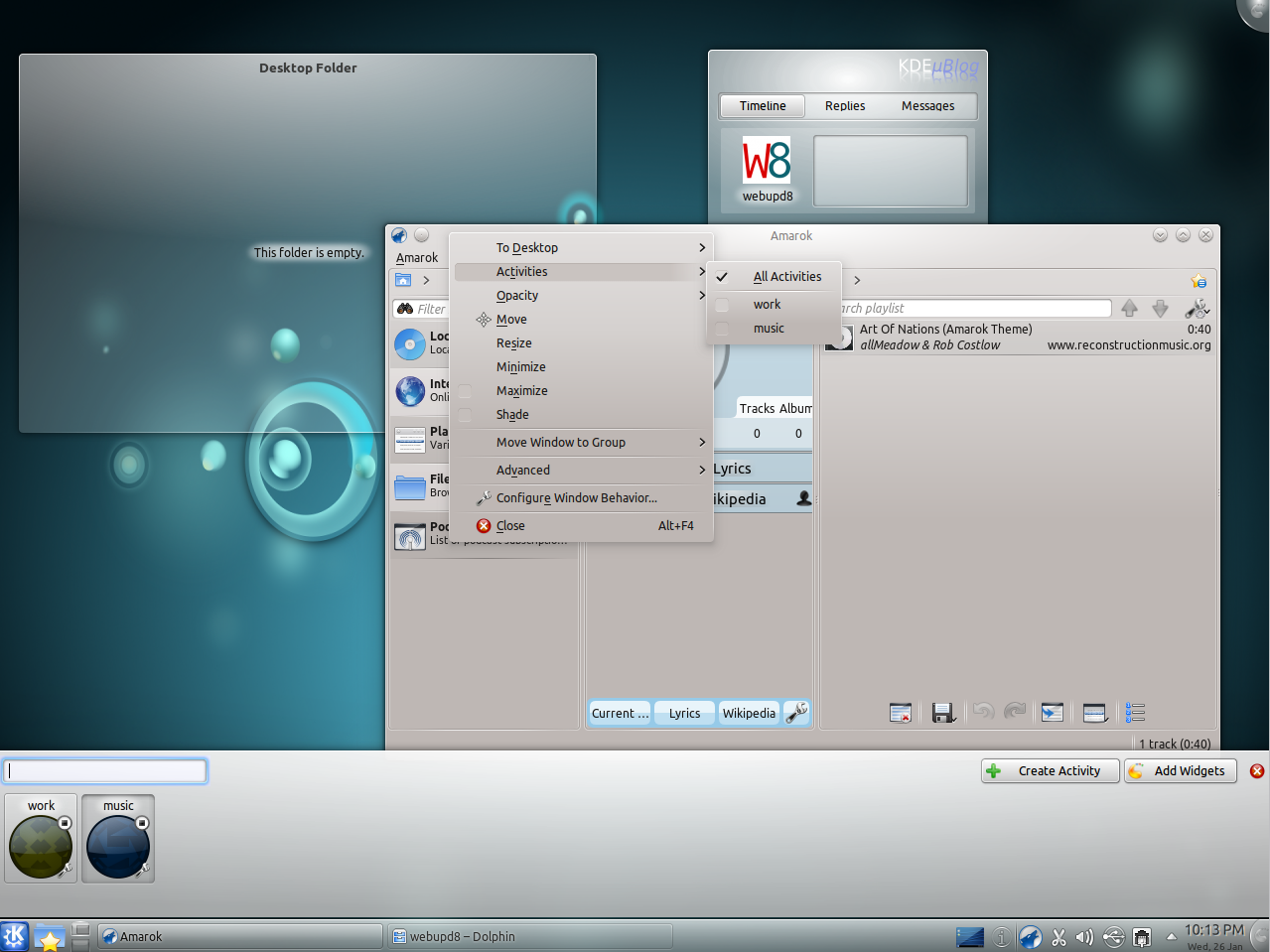Click the Add Widgets button

[x=1181, y=771]
